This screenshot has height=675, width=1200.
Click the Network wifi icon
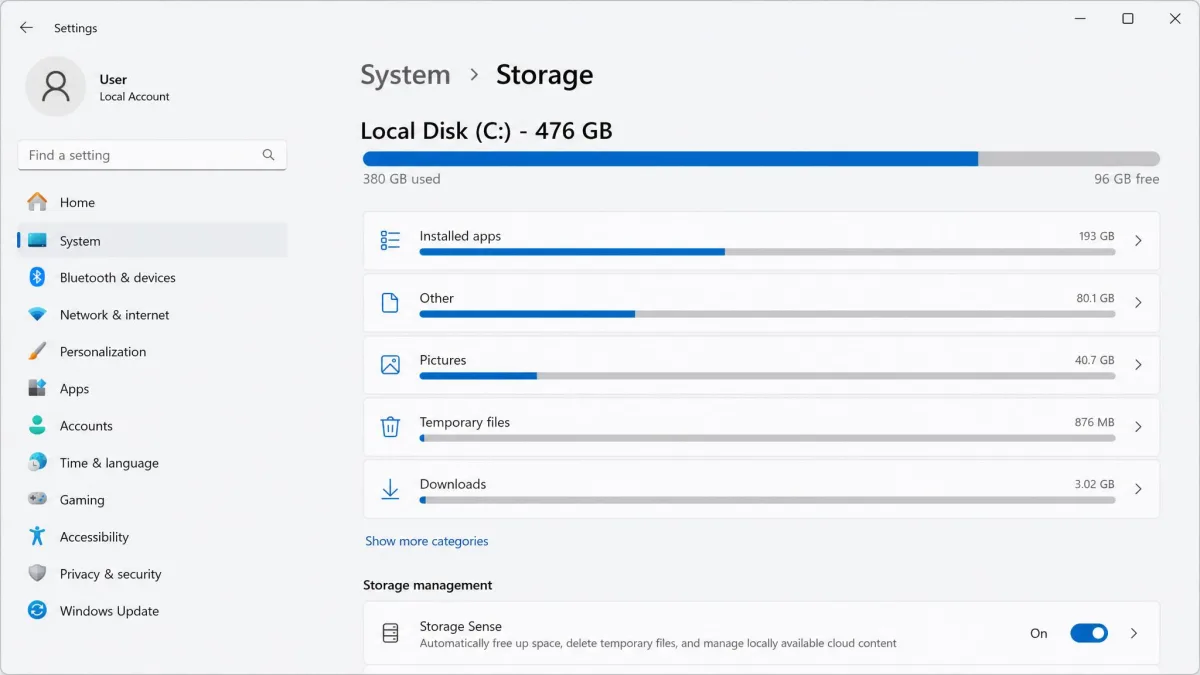tap(37, 315)
